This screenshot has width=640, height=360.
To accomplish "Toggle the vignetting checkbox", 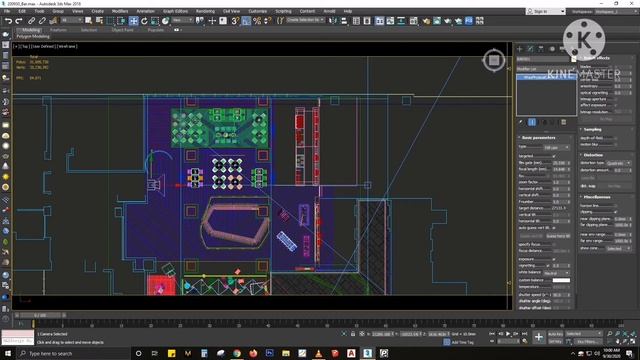I will point(548,266).
